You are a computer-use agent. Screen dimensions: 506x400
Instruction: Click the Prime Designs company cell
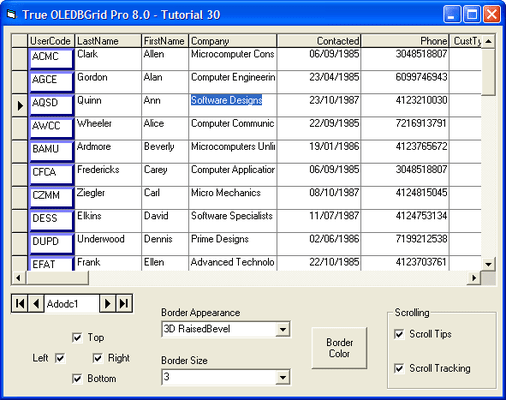[x=233, y=244]
